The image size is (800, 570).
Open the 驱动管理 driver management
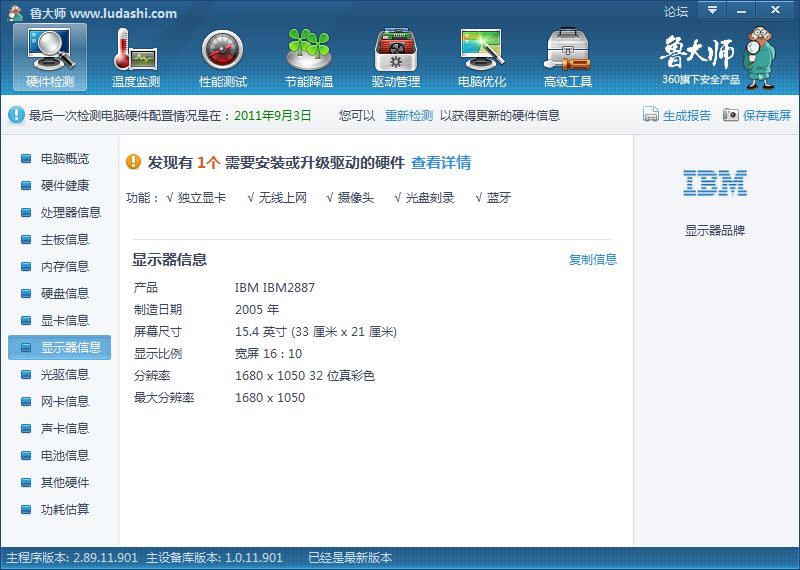pyautogui.click(x=395, y=58)
